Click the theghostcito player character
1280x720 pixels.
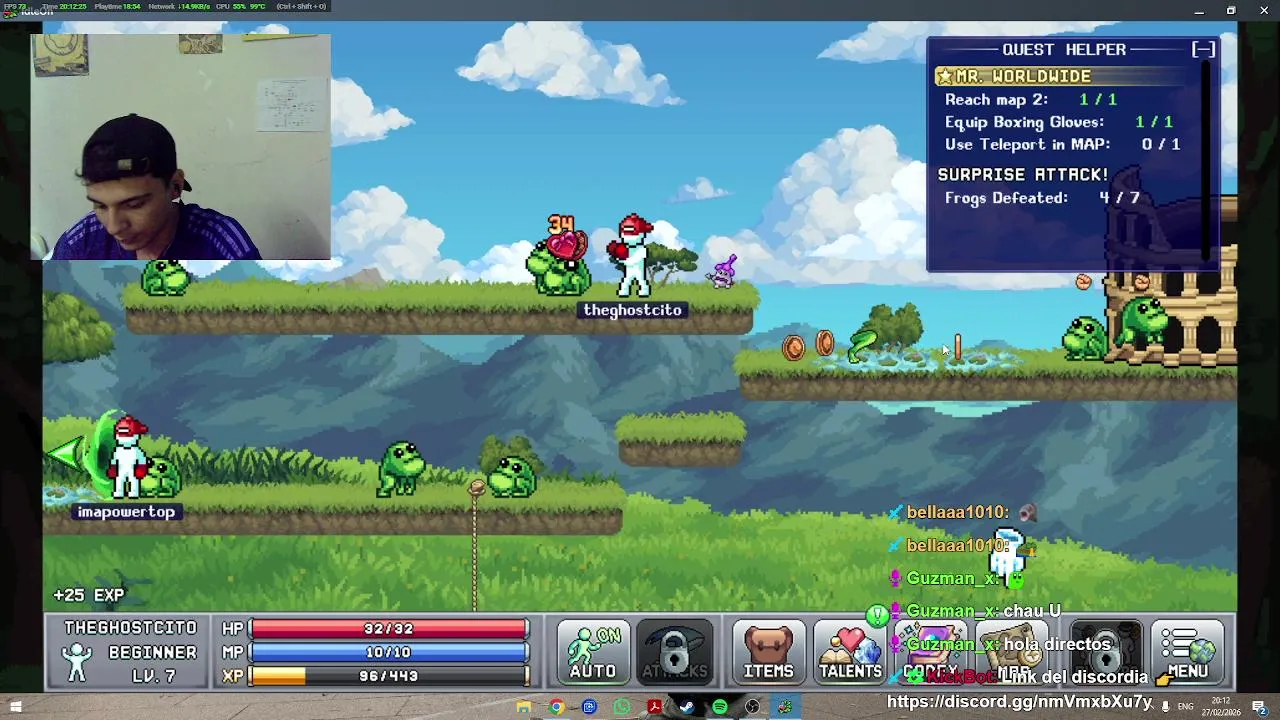[x=632, y=256]
